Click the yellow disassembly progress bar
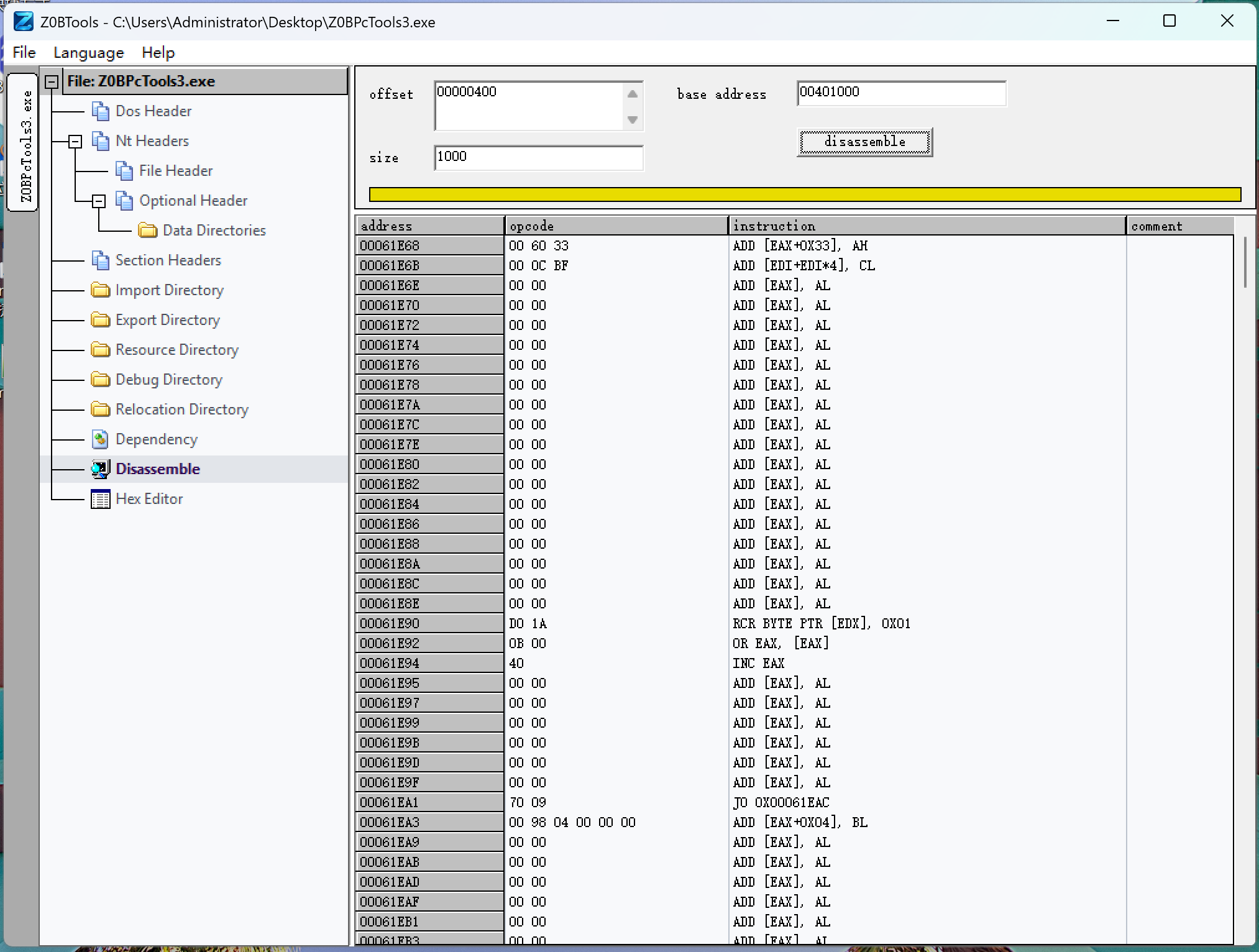1259x952 pixels. [805, 195]
